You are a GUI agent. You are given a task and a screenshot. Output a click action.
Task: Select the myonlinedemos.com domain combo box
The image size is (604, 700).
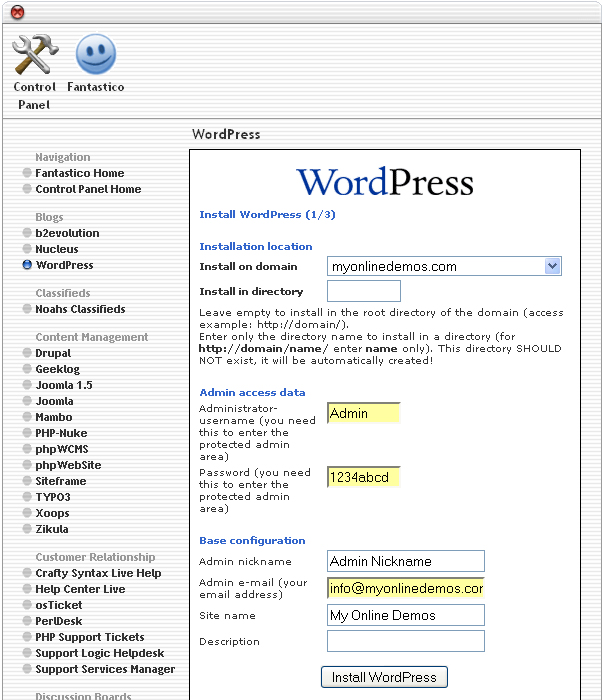point(444,266)
